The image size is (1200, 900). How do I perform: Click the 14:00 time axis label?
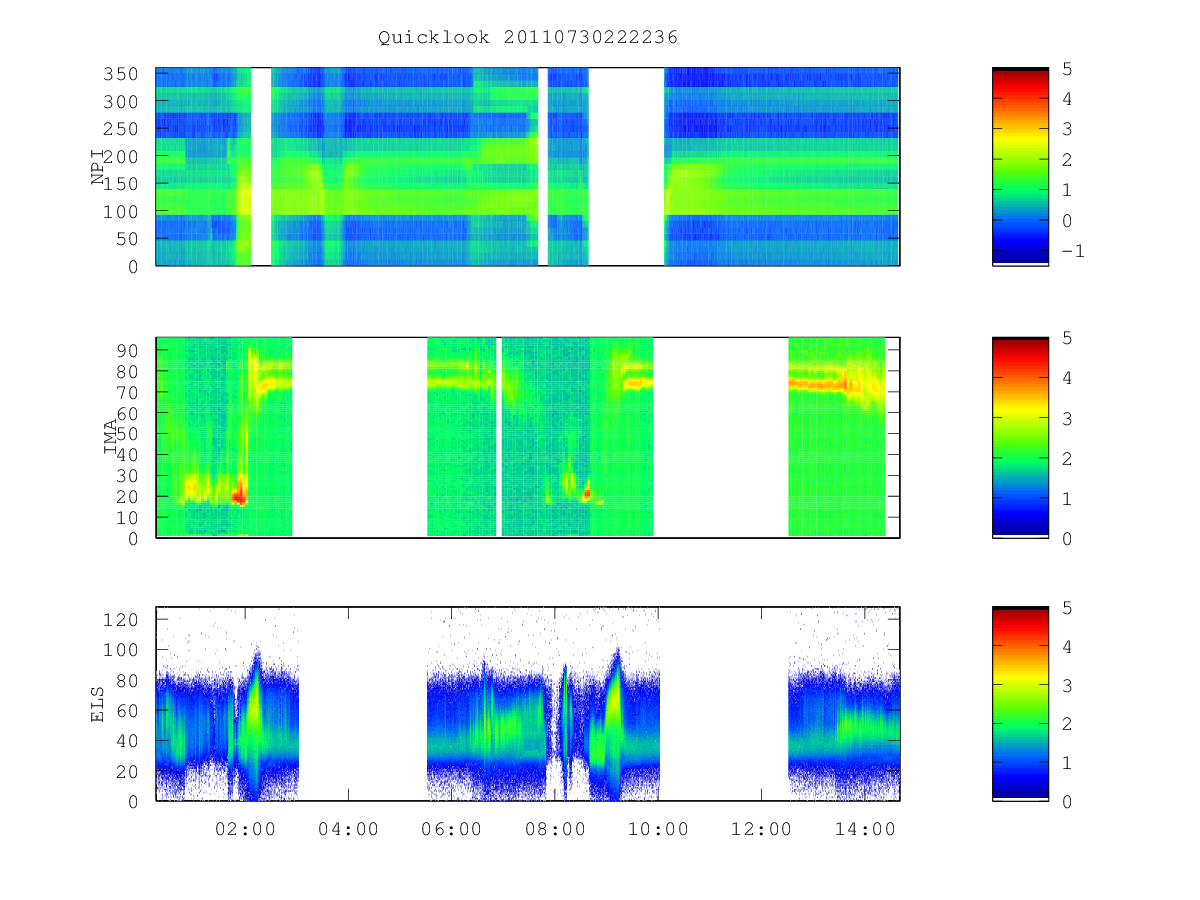[865, 829]
